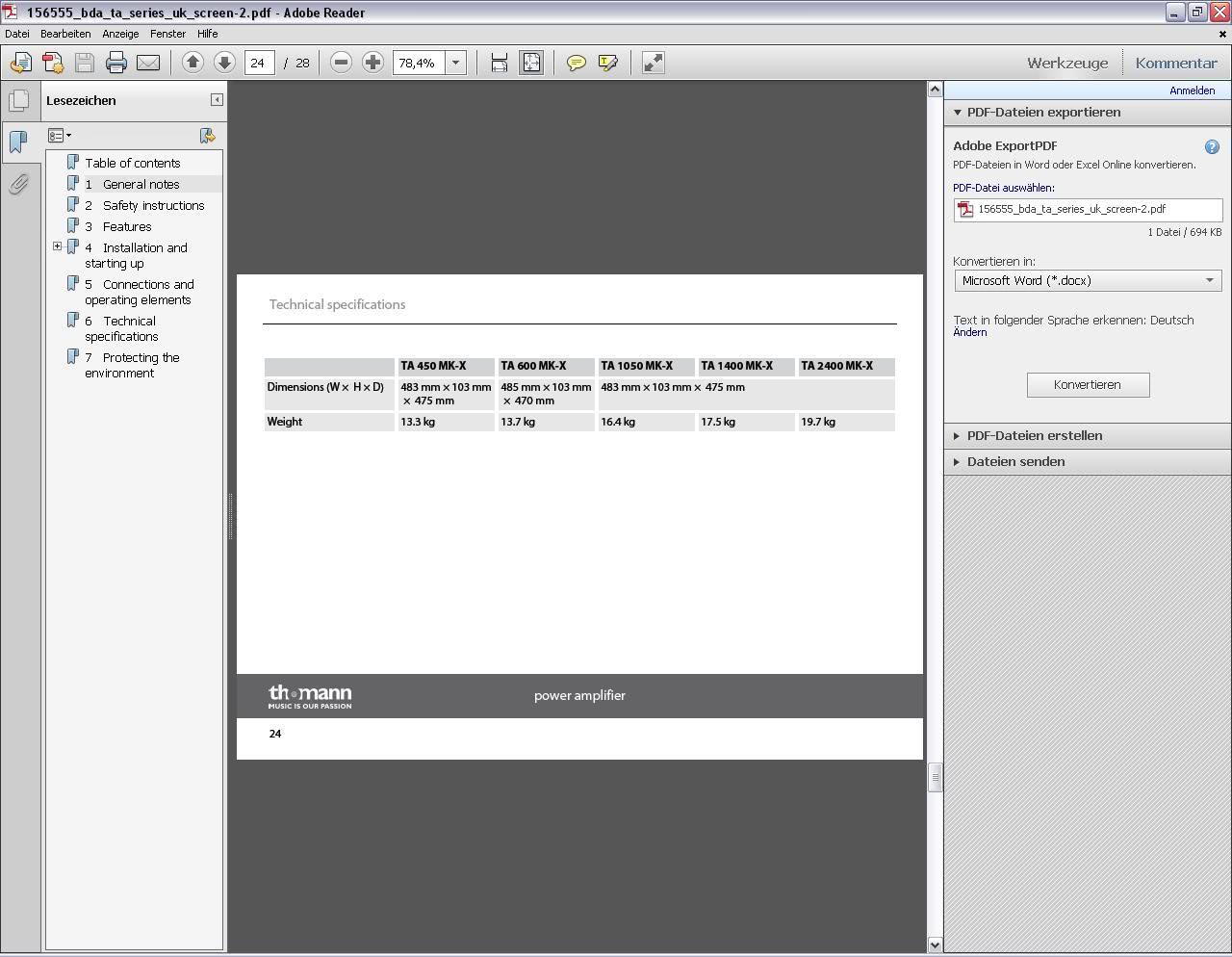
Task: Open the Hilfe menu
Action: 207,34
